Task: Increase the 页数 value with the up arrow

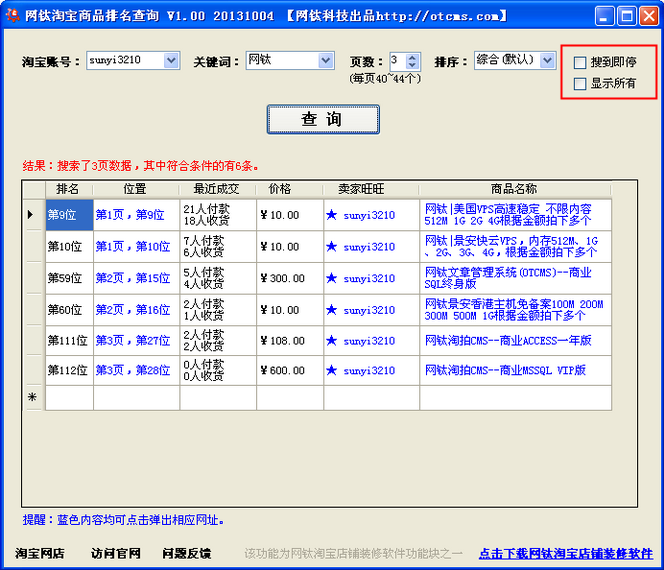Action: 412,58
